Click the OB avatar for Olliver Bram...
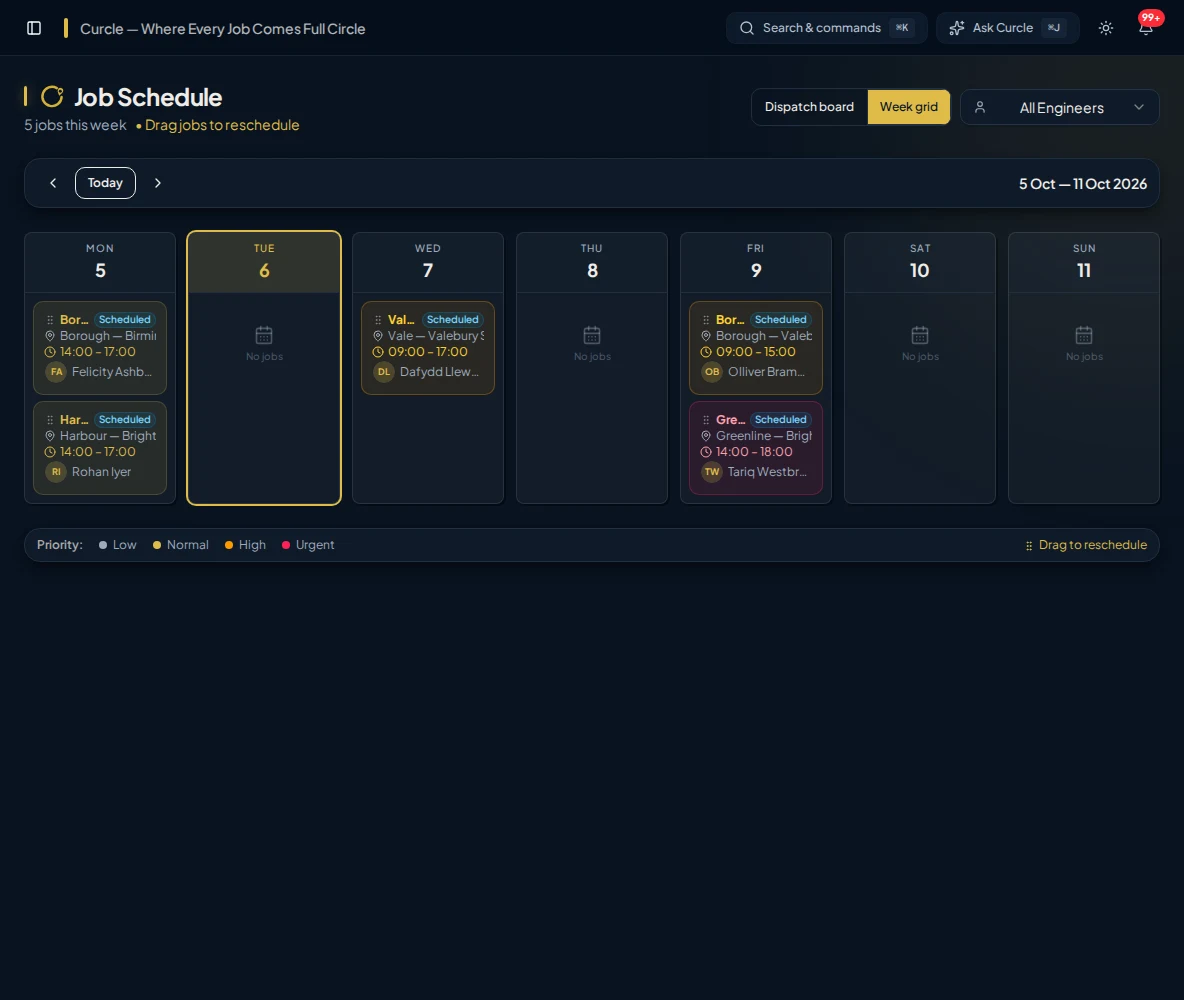Screen dimensions: 1184x1000 (x=712, y=372)
